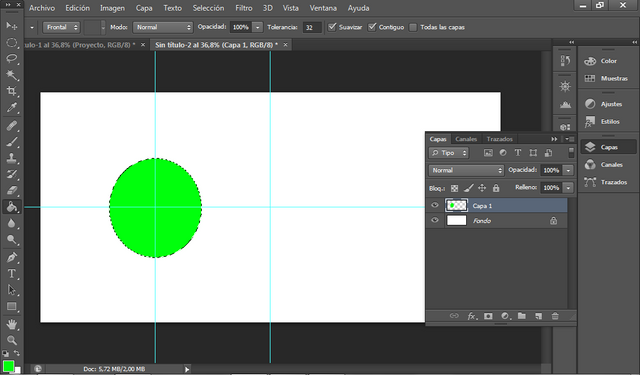This screenshot has width=640, height=375.
Task: Select the Type tool
Action: (12, 274)
